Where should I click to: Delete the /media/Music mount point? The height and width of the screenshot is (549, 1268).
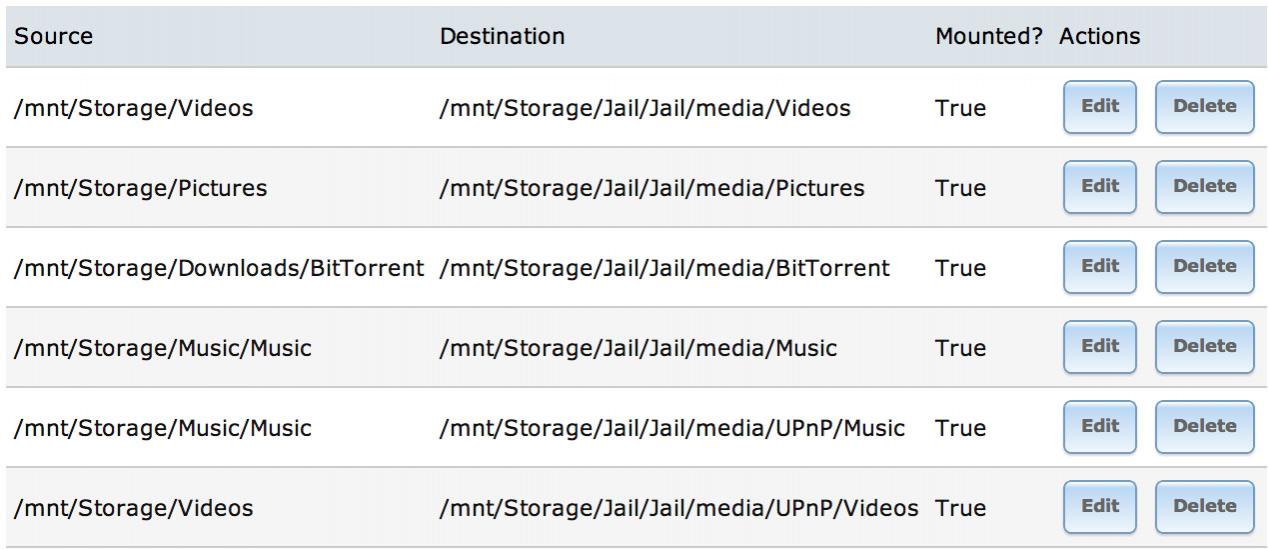point(1204,347)
